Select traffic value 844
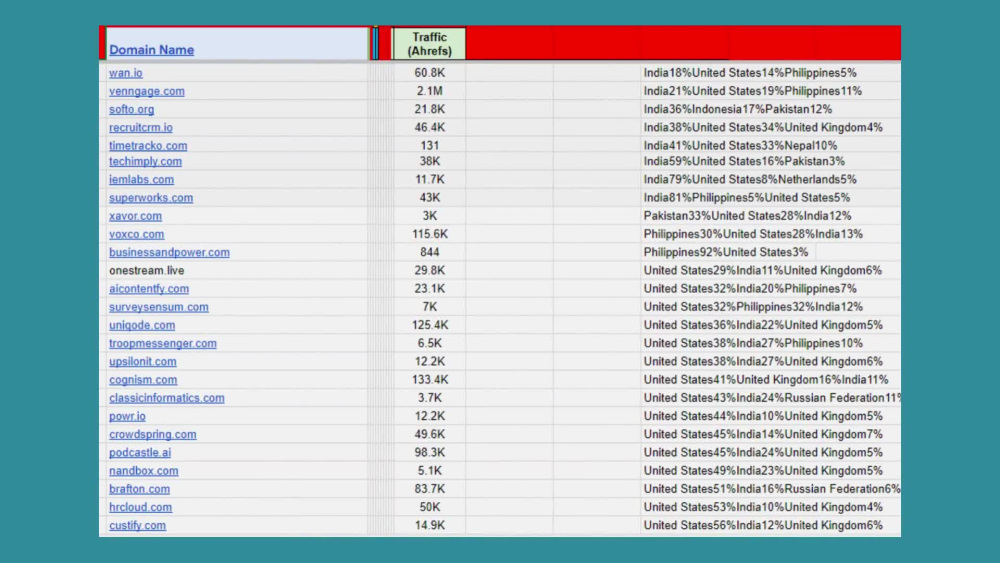 (429, 252)
